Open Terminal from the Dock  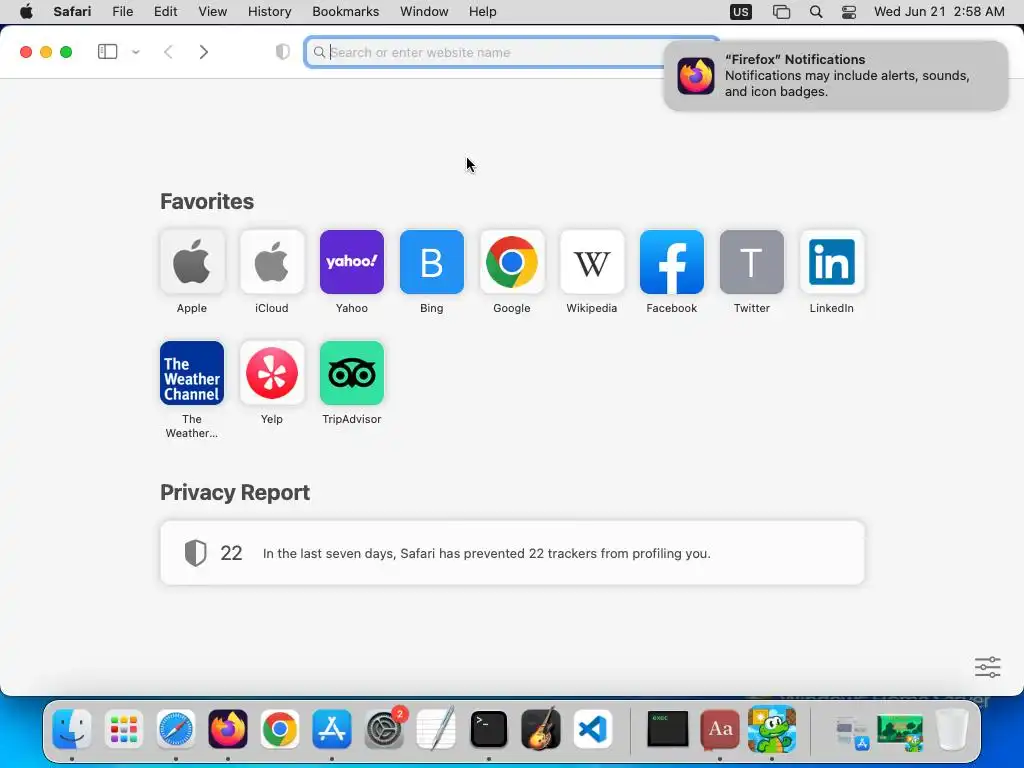[x=488, y=729]
